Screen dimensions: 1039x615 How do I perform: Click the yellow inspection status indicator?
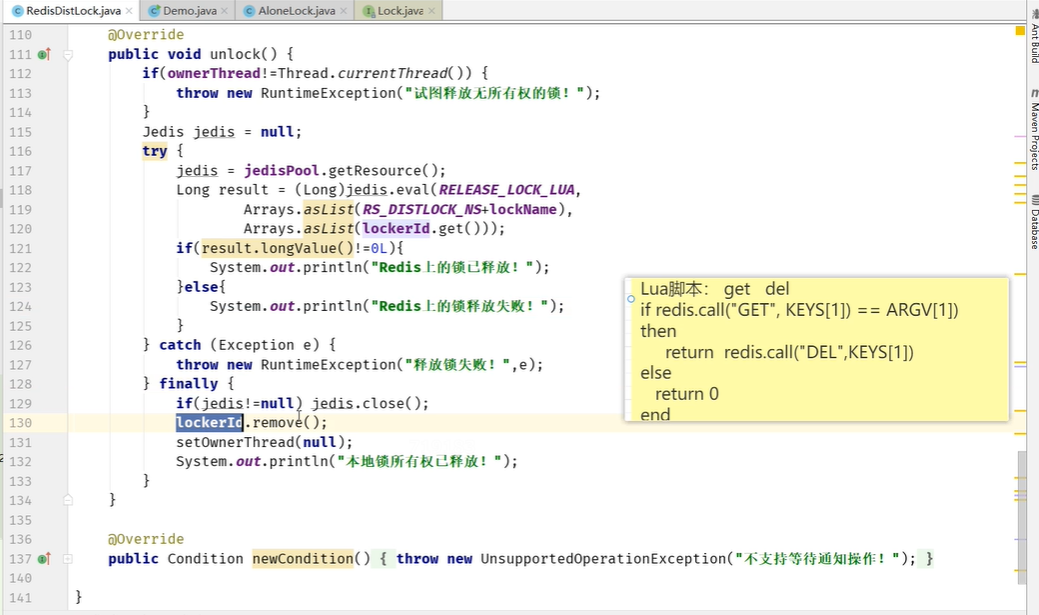tap(1020, 30)
